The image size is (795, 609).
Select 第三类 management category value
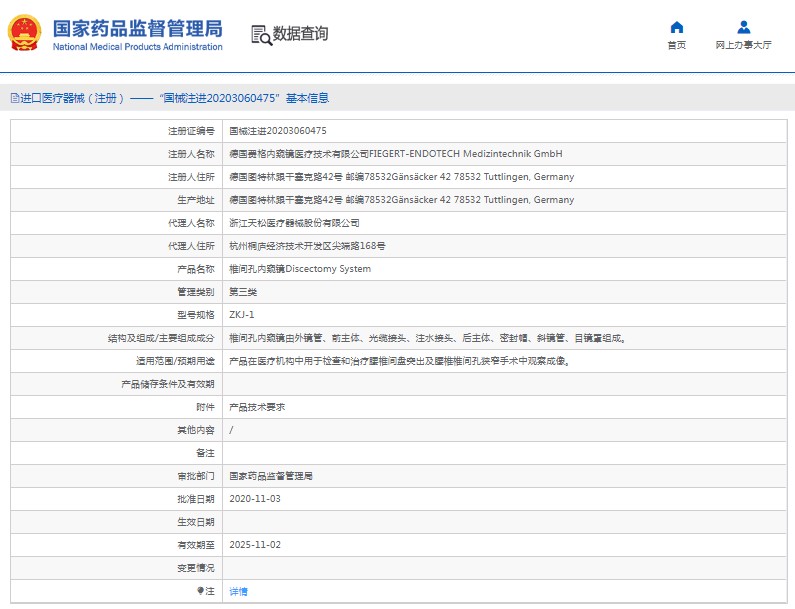point(243,292)
